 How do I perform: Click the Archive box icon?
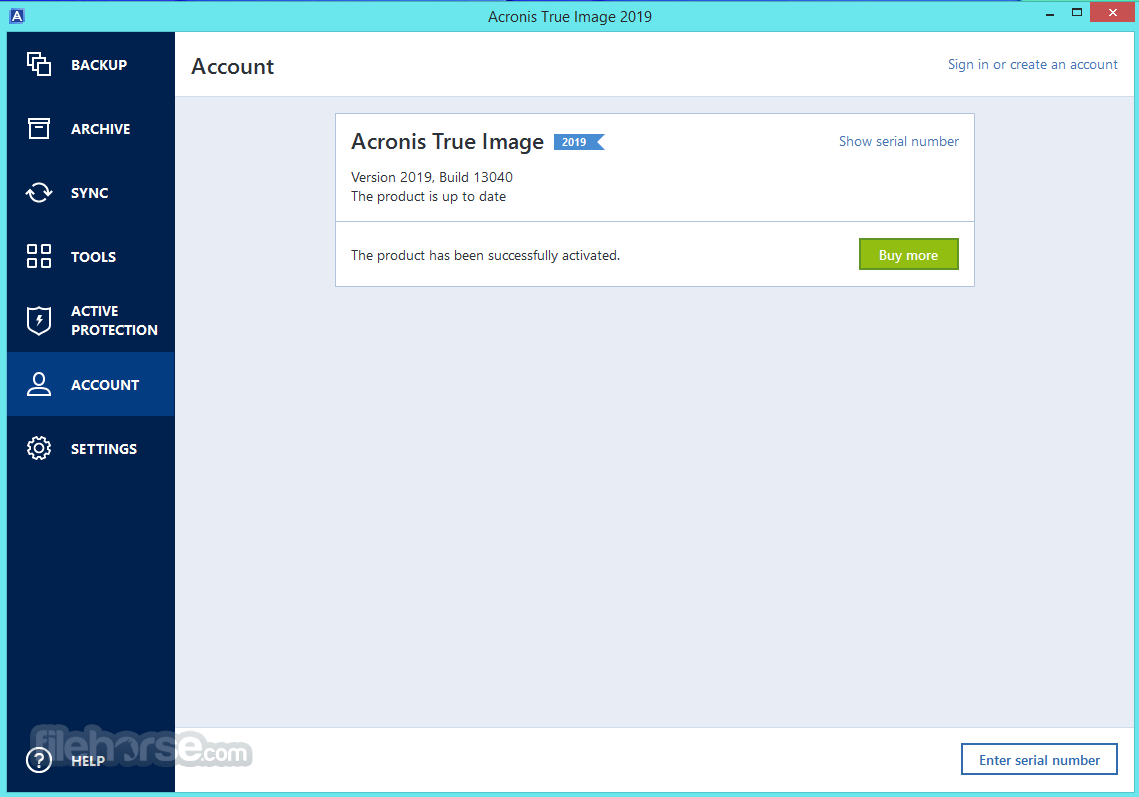[38, 128]
